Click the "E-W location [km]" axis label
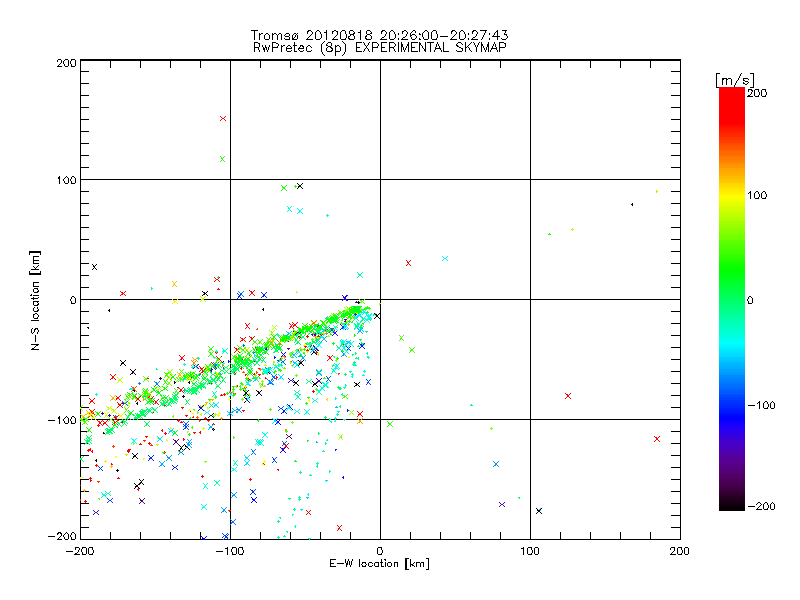Image resolution: width=800 pixels, height=600 pixels. click(379, 564)
